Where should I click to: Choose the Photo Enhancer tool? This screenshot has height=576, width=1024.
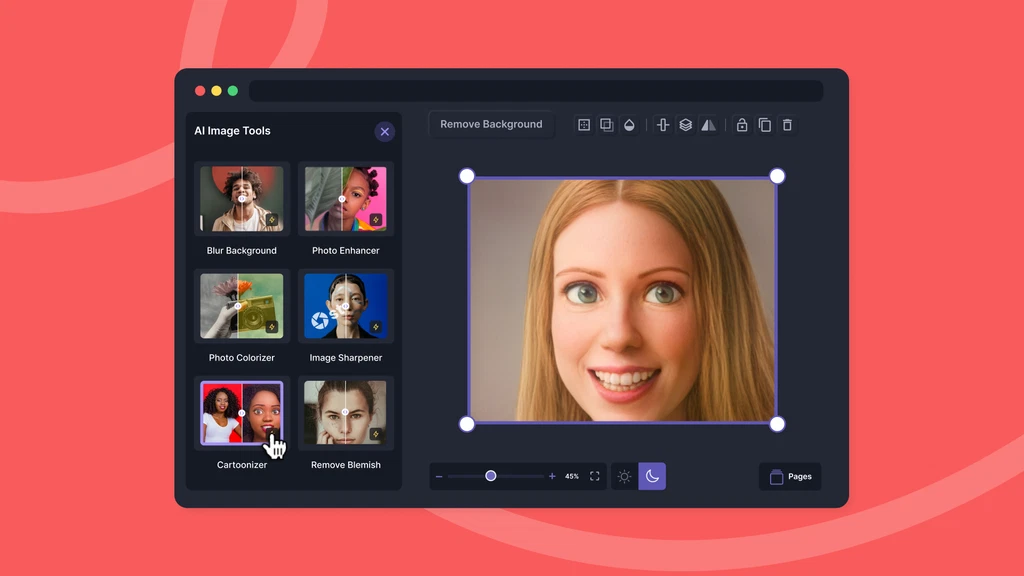[x=345, y=199]
